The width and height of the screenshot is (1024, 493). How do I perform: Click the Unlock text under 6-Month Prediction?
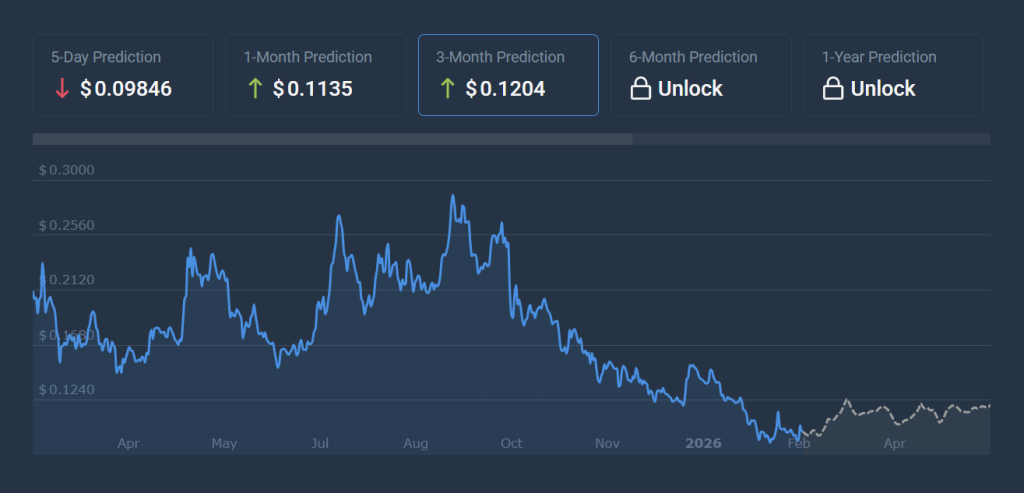point(690,89)
